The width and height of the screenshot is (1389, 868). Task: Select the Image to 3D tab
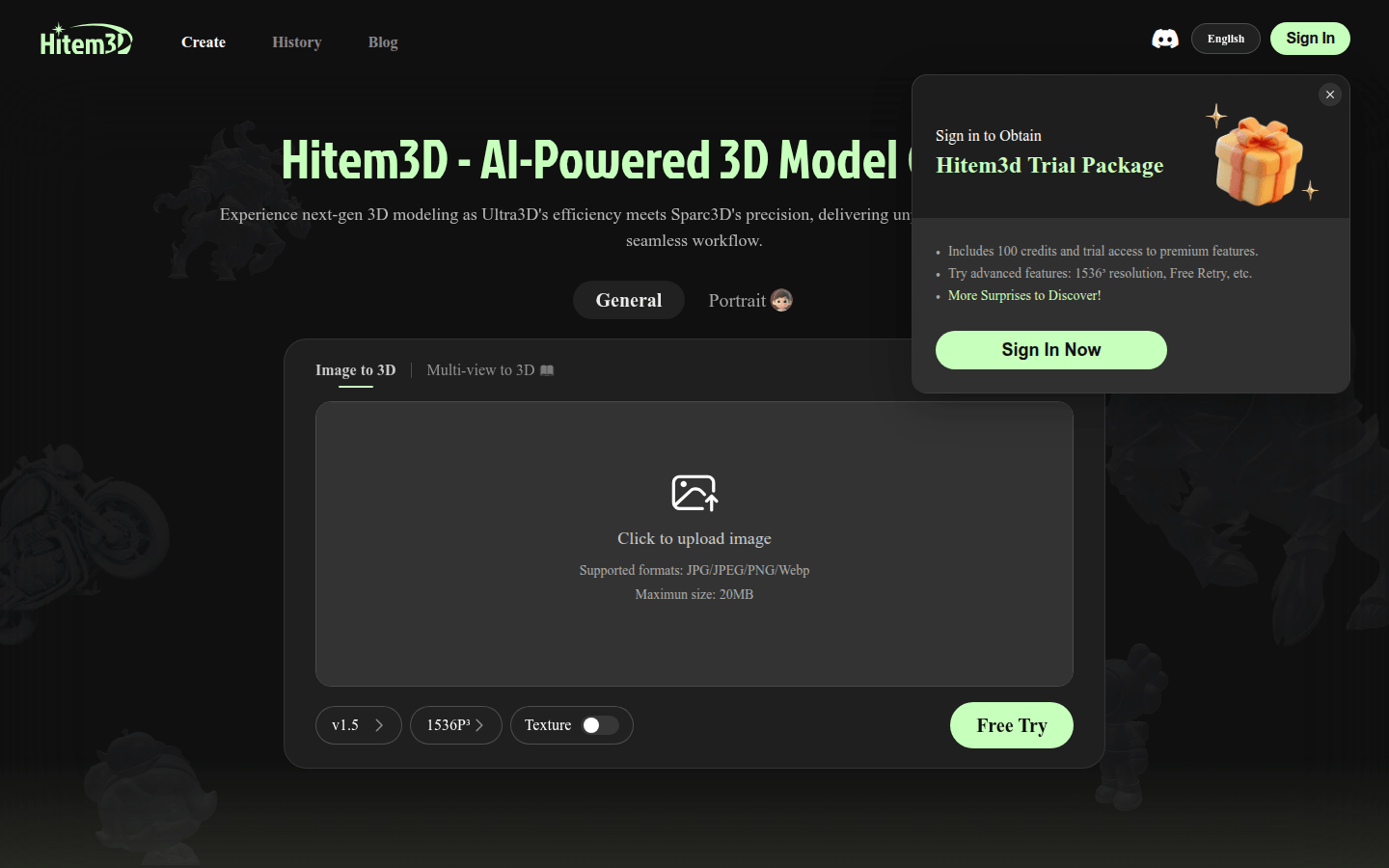click(x=355, y=370)
